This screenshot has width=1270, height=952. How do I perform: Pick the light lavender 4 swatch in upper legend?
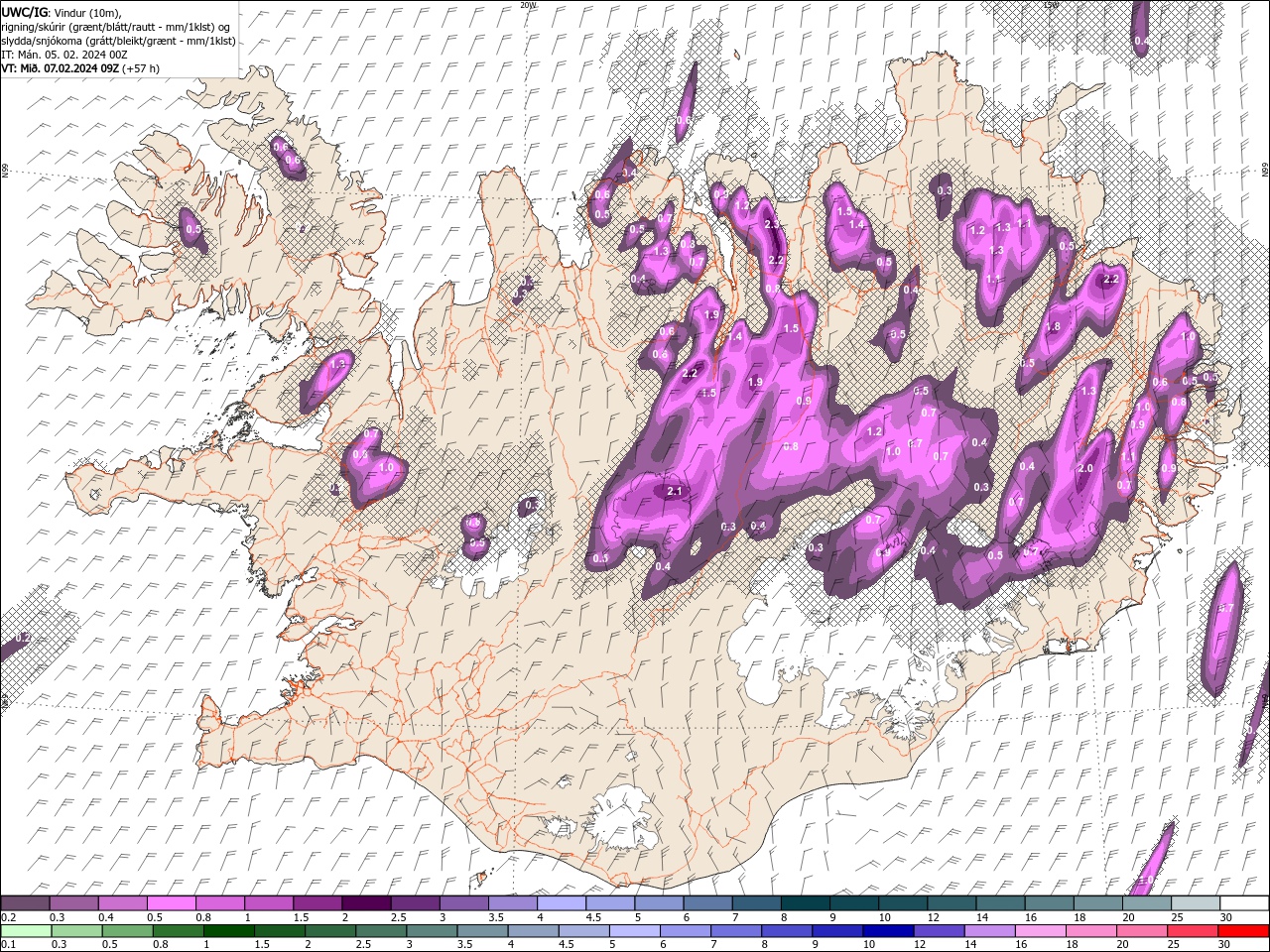click(x=561, y=903)
